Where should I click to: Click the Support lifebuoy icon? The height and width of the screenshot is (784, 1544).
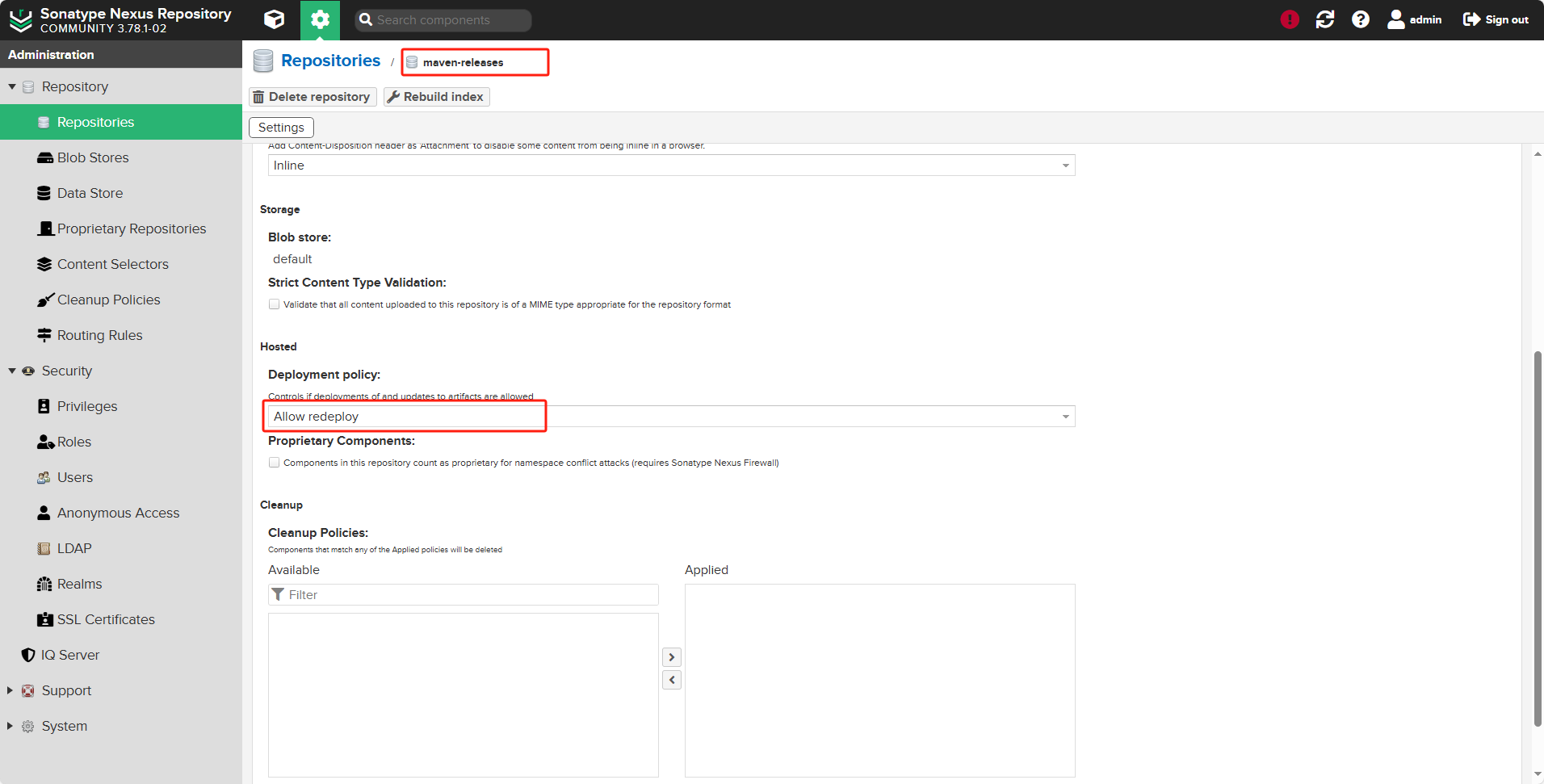tap(28, 690)
